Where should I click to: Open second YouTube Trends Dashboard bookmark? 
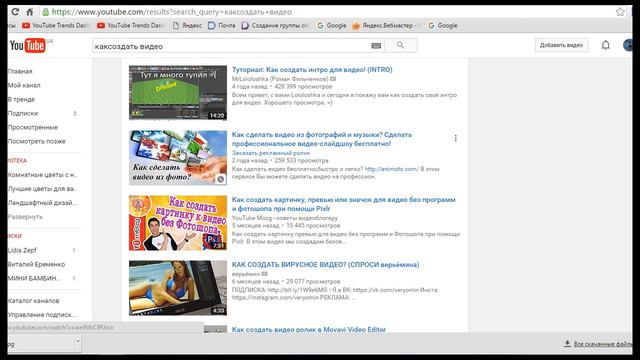point(131,25)
